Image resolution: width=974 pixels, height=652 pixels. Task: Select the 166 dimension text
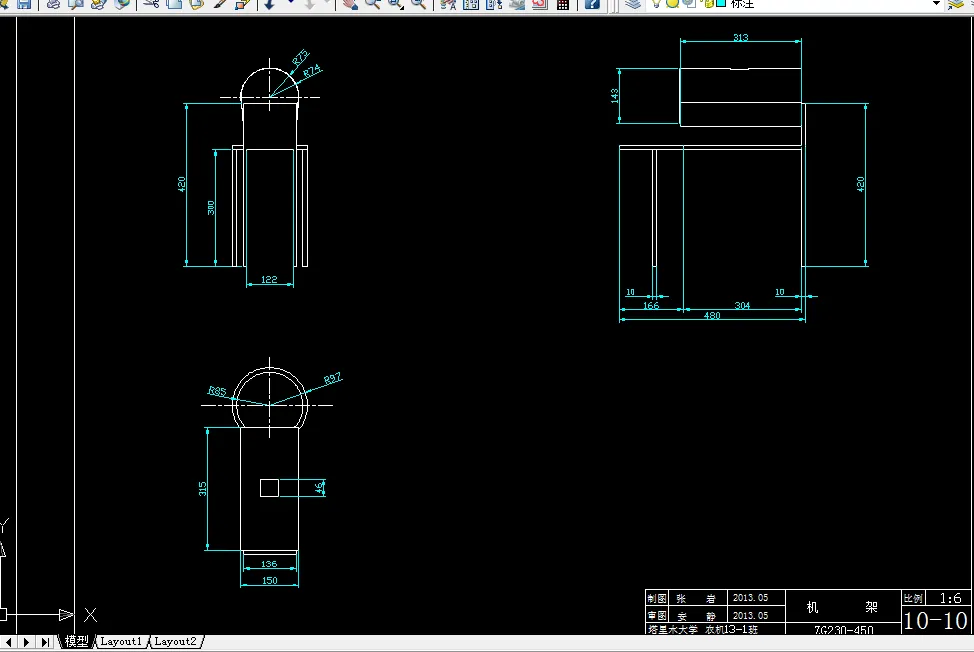651,306
